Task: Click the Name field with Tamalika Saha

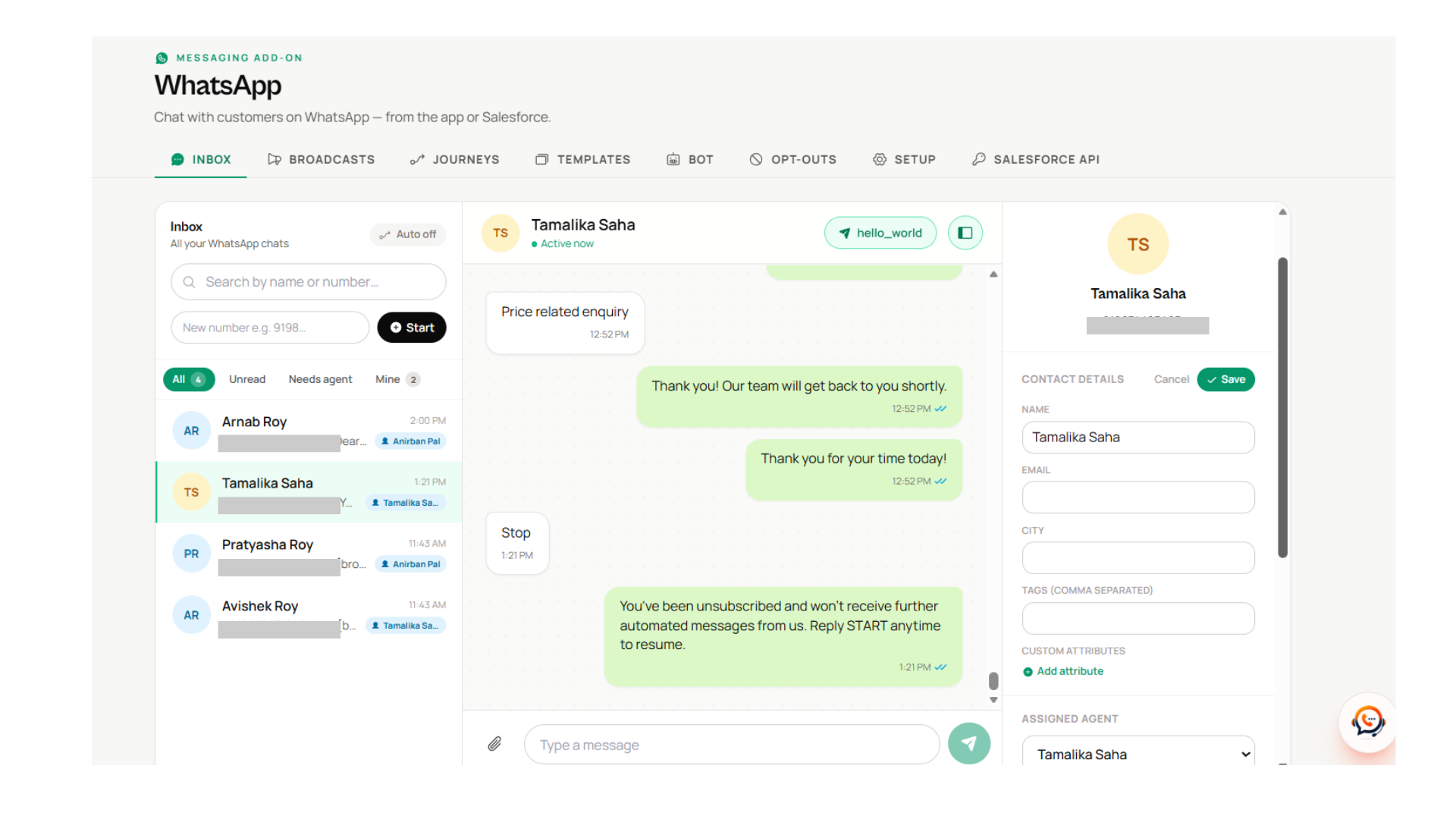Action: point(1137,438)
